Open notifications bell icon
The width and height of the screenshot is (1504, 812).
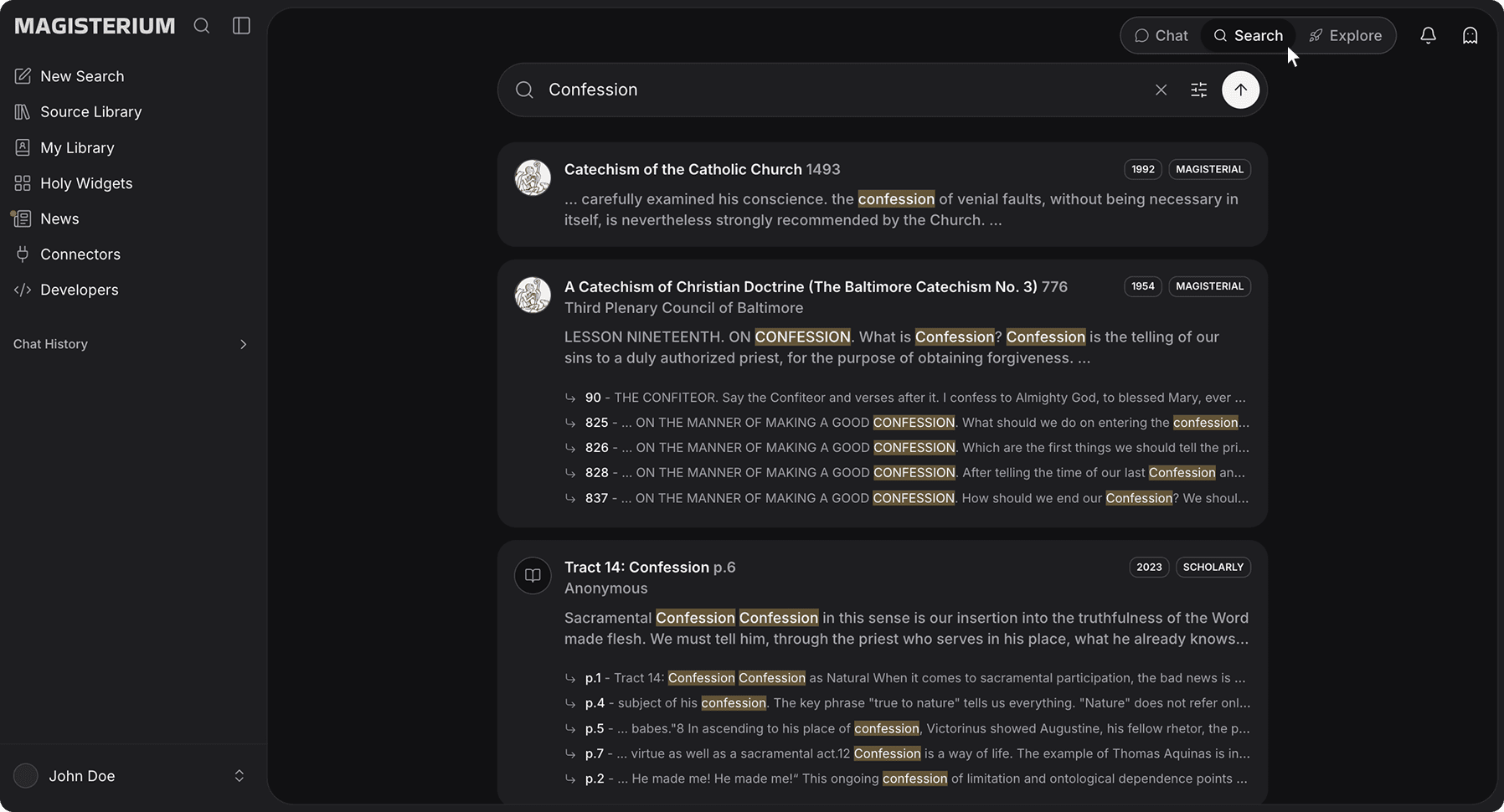(x=1428, y=35)
